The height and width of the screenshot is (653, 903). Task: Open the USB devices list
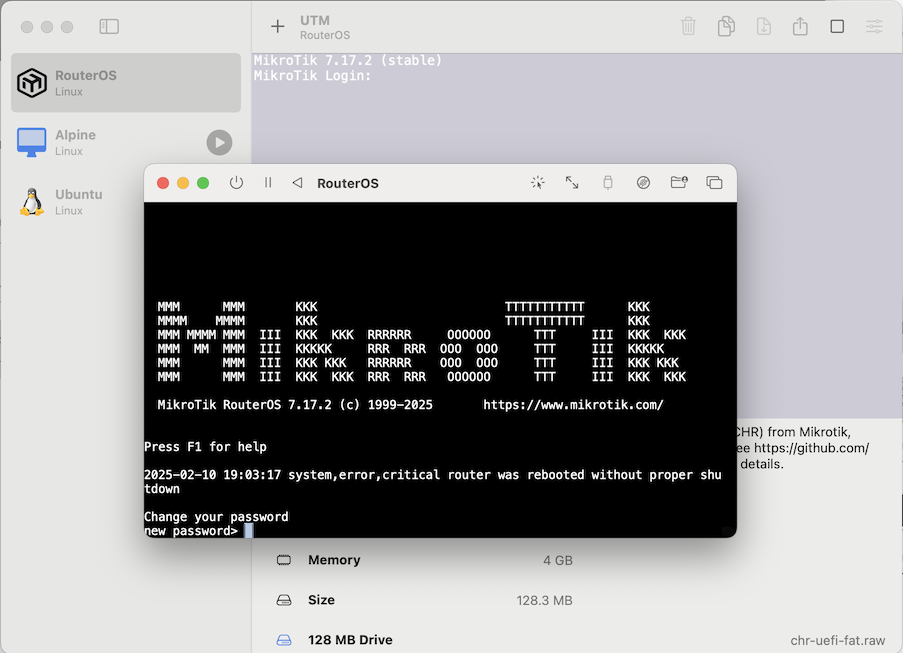point(607,183)
